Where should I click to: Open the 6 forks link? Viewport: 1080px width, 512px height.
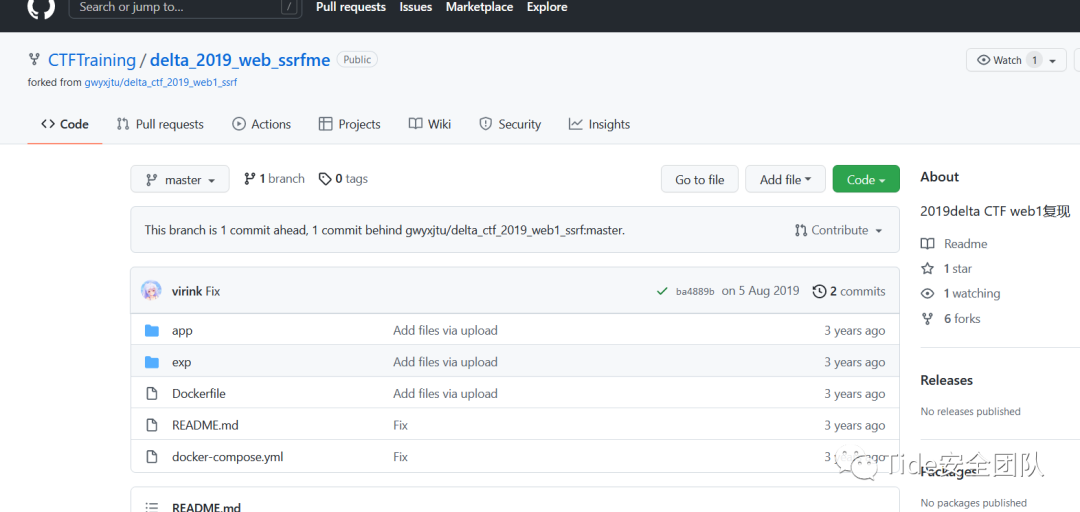951,318
